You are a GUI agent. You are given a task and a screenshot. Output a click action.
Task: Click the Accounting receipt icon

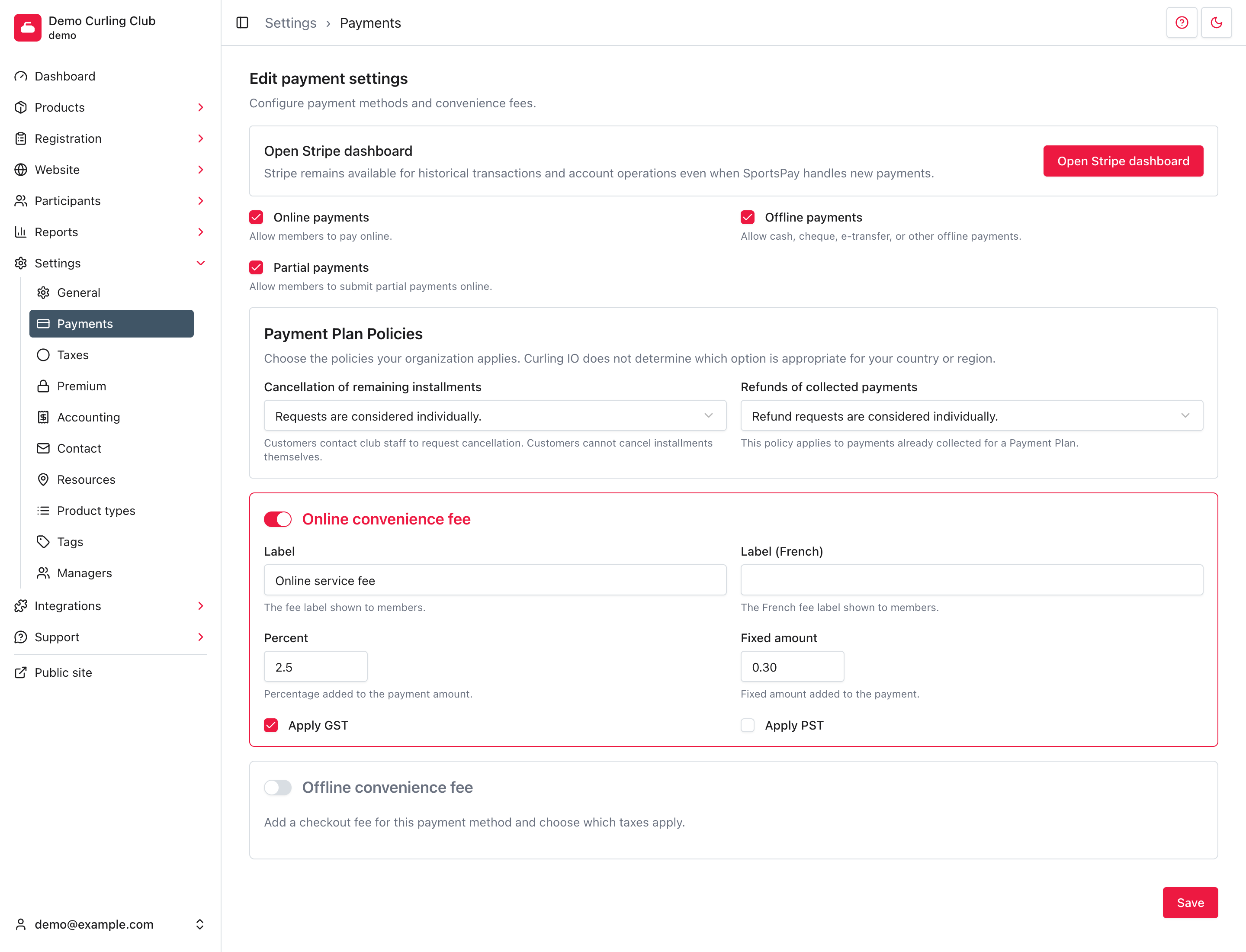click(43, 417)
